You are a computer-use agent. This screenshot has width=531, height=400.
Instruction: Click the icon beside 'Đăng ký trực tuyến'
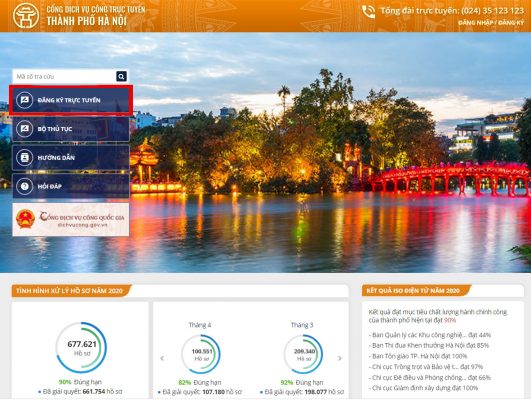point(25,100)
